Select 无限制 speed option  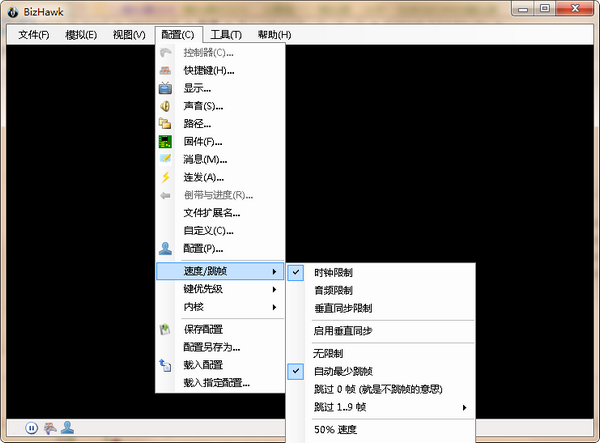coord(381,353)
